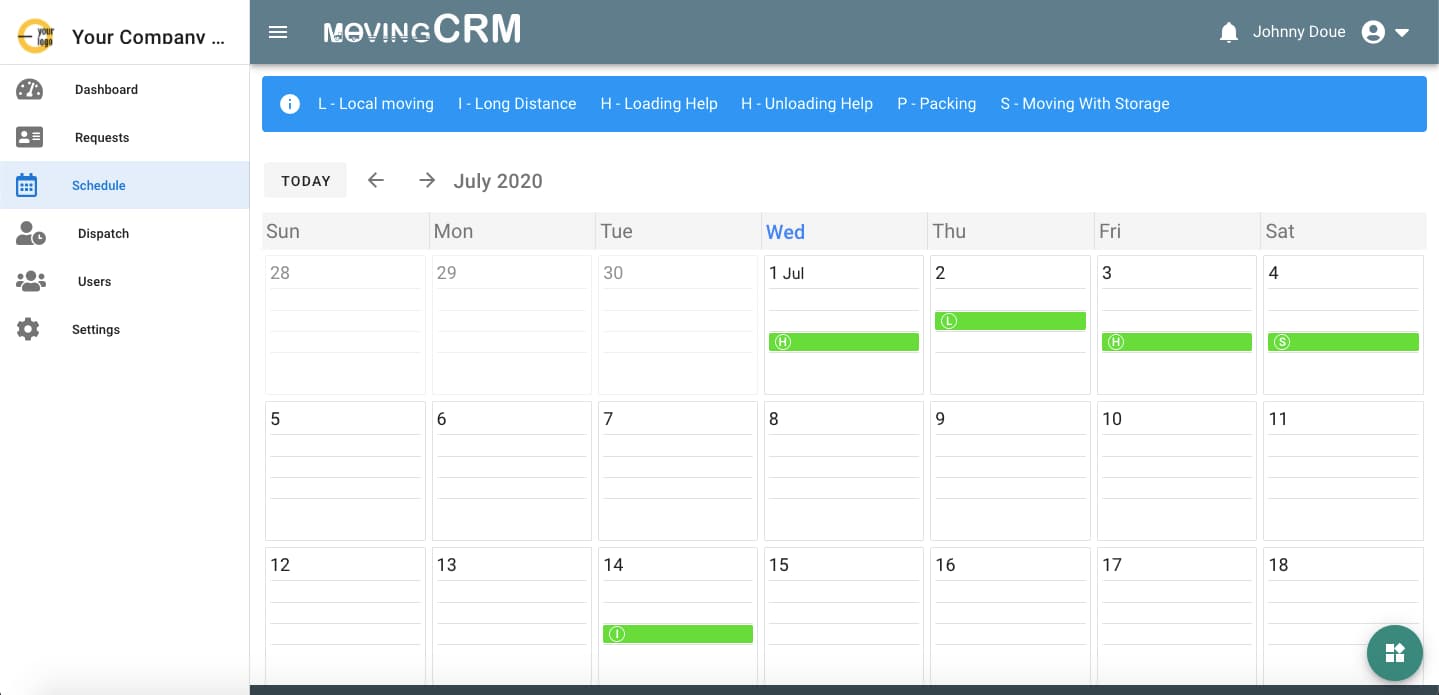The height and width of the screenshot is (695, 1439).
Task: Click the Dispatch person-clock icon
Action: [30, 233]
